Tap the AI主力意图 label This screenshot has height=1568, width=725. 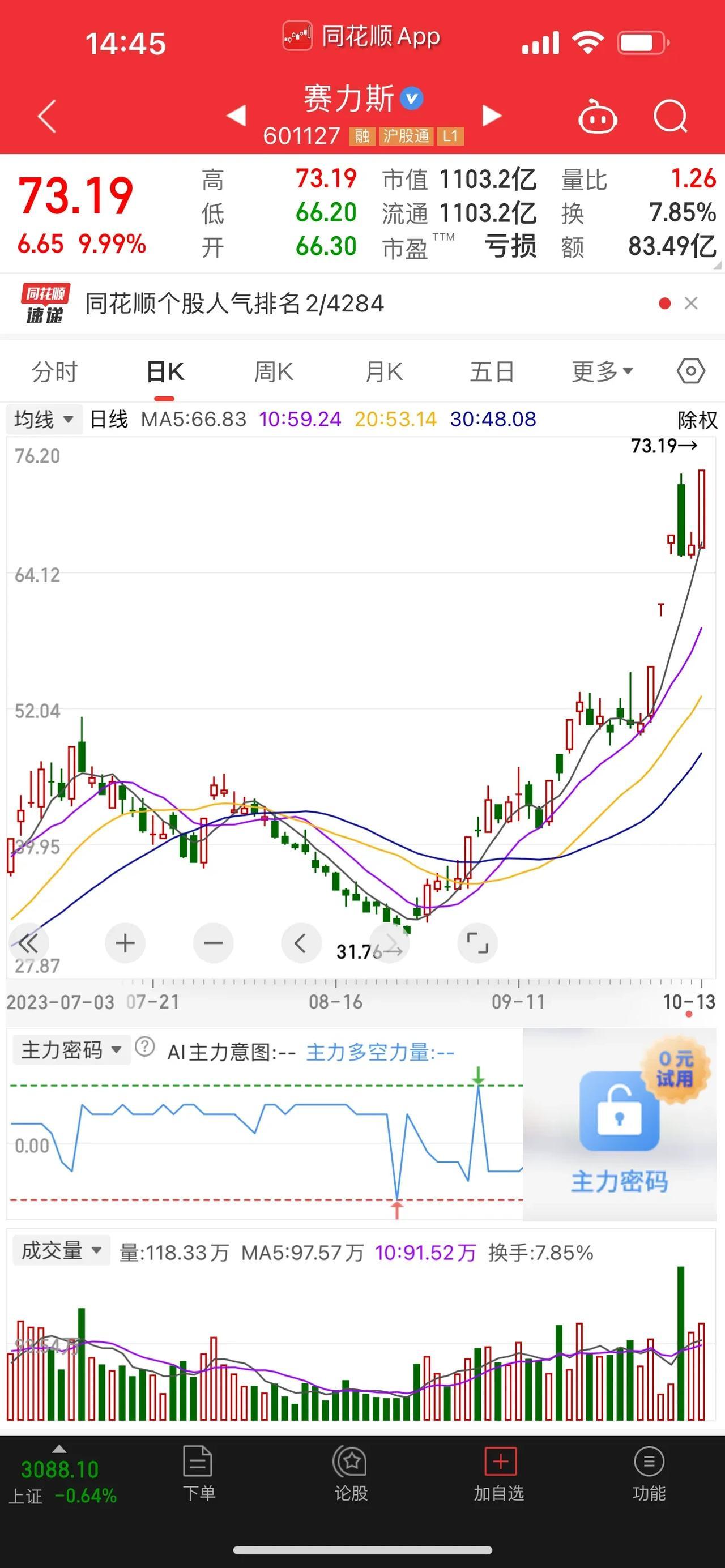(x=231, y=1052)
